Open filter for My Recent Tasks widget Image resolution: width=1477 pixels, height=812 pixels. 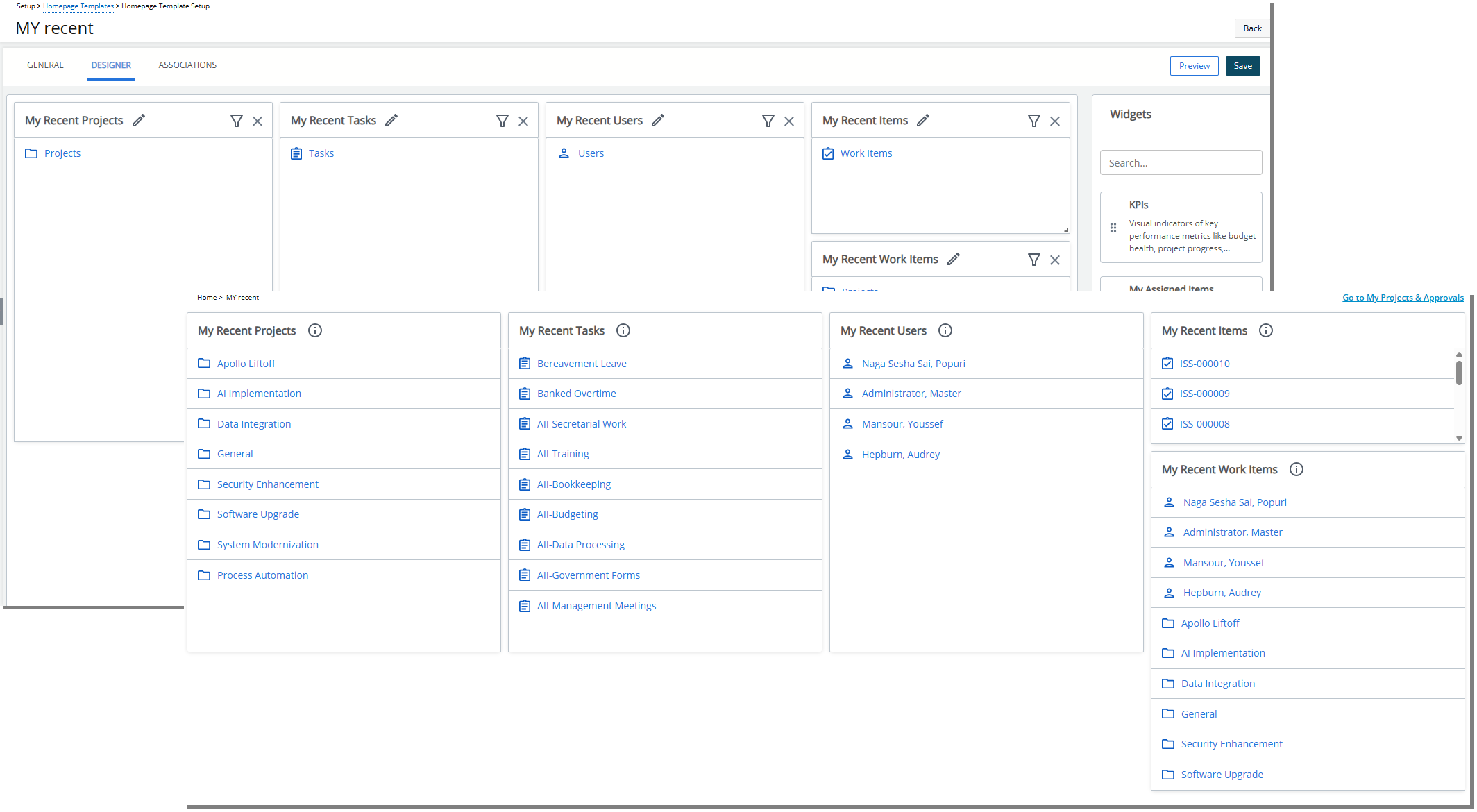click(503, 121)
